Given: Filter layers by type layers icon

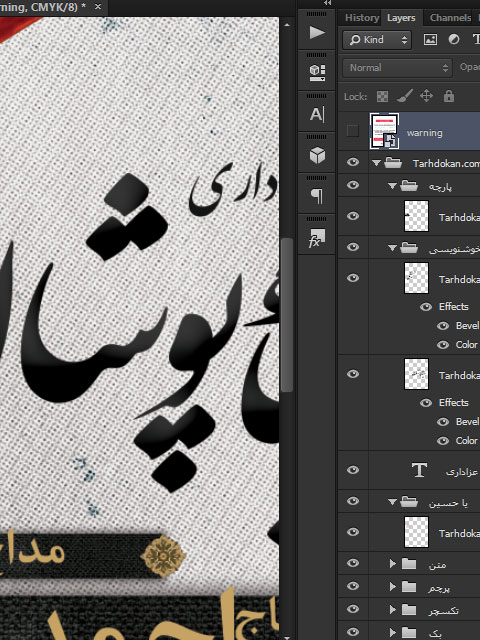Looking at the screenshot, I should pyautogui.click(x=476, y=40).
